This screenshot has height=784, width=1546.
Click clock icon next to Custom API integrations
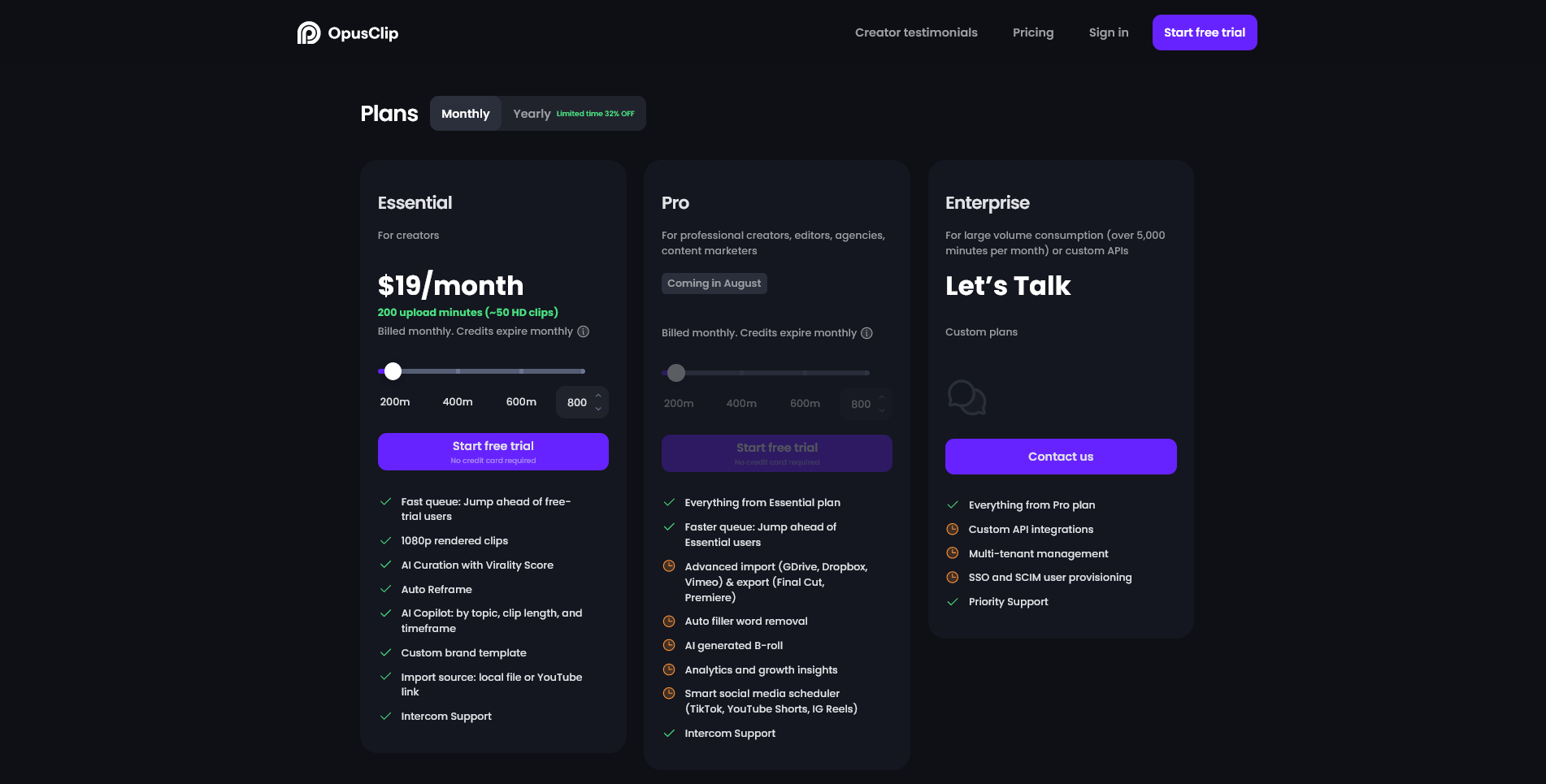(x=953, y=529)
